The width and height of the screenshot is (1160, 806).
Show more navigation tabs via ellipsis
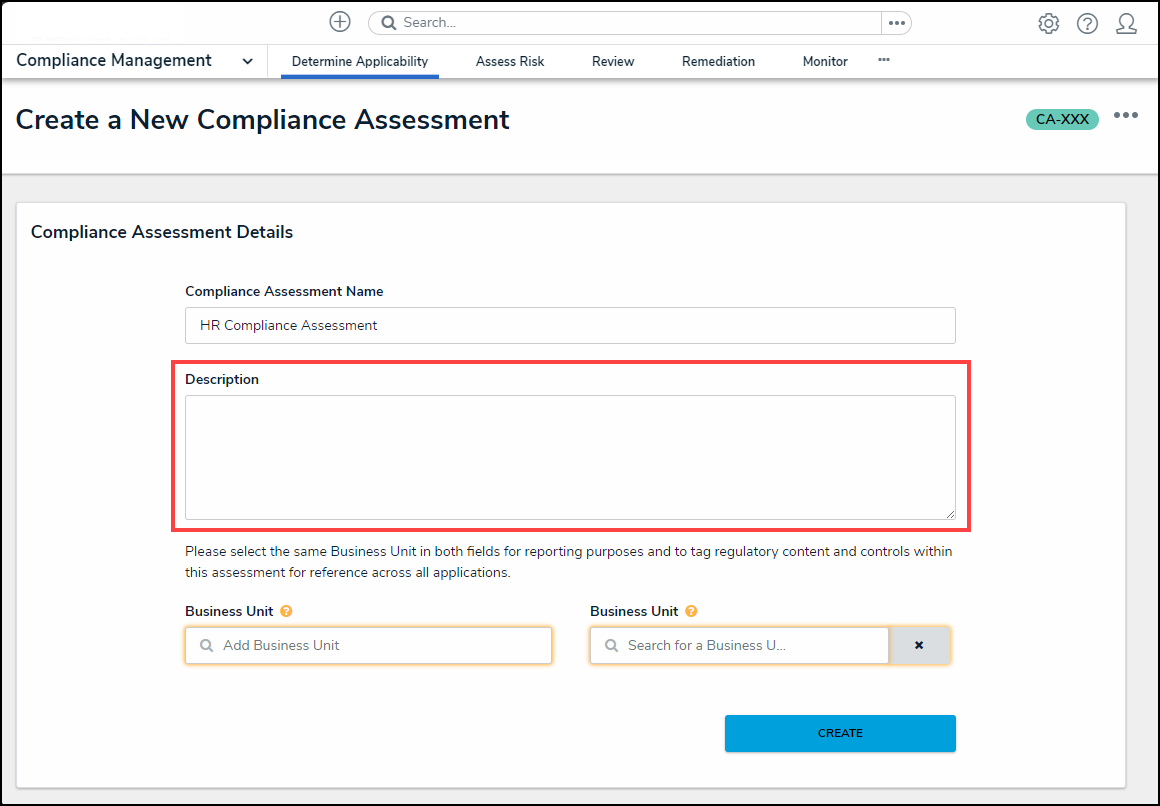[884, 60]
